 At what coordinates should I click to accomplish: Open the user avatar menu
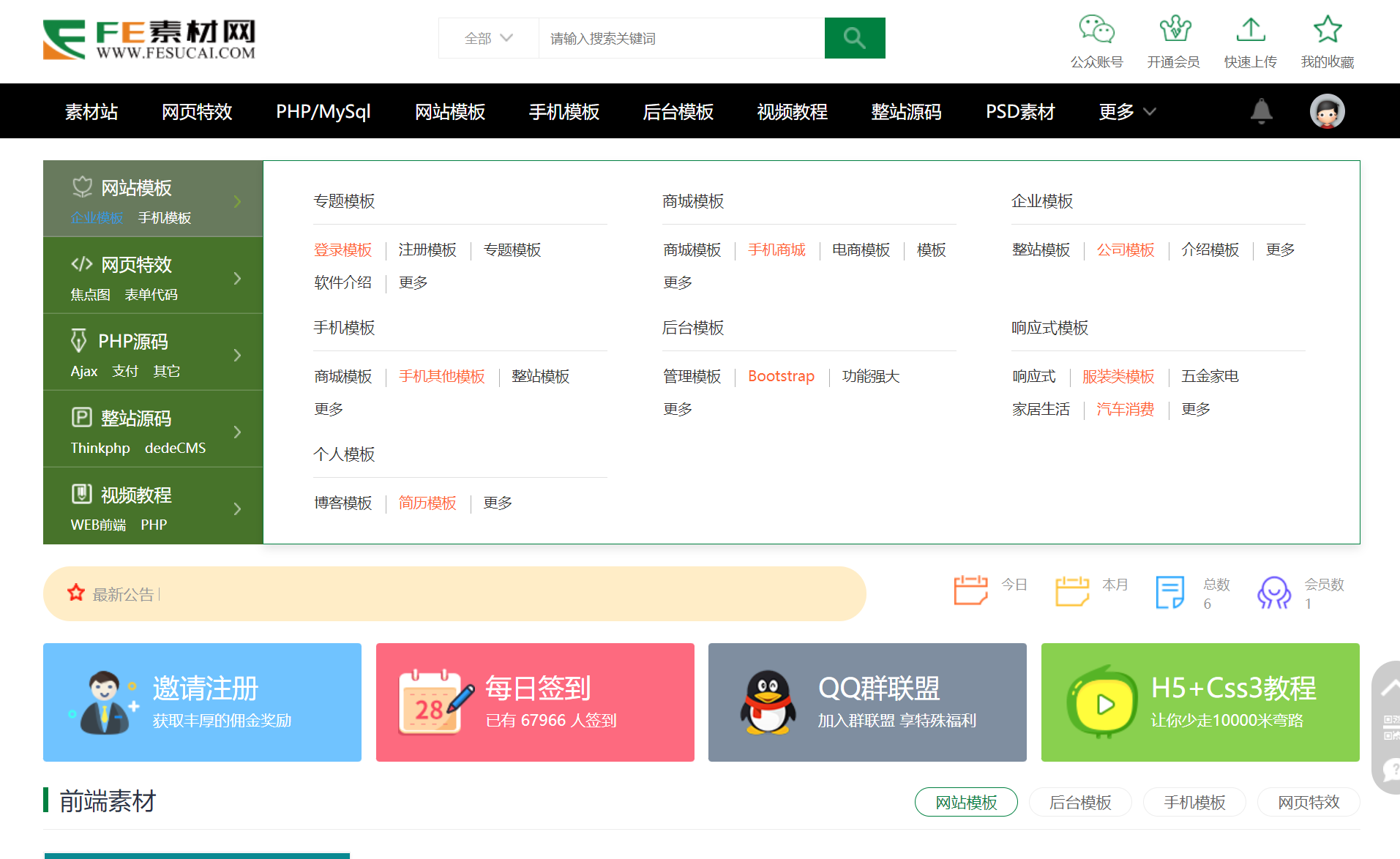tap(1327, 110)
